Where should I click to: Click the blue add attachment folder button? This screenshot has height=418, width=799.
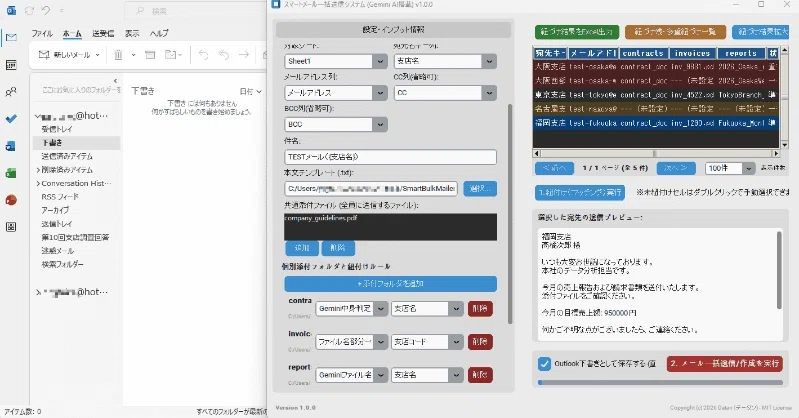click(390, 284)
